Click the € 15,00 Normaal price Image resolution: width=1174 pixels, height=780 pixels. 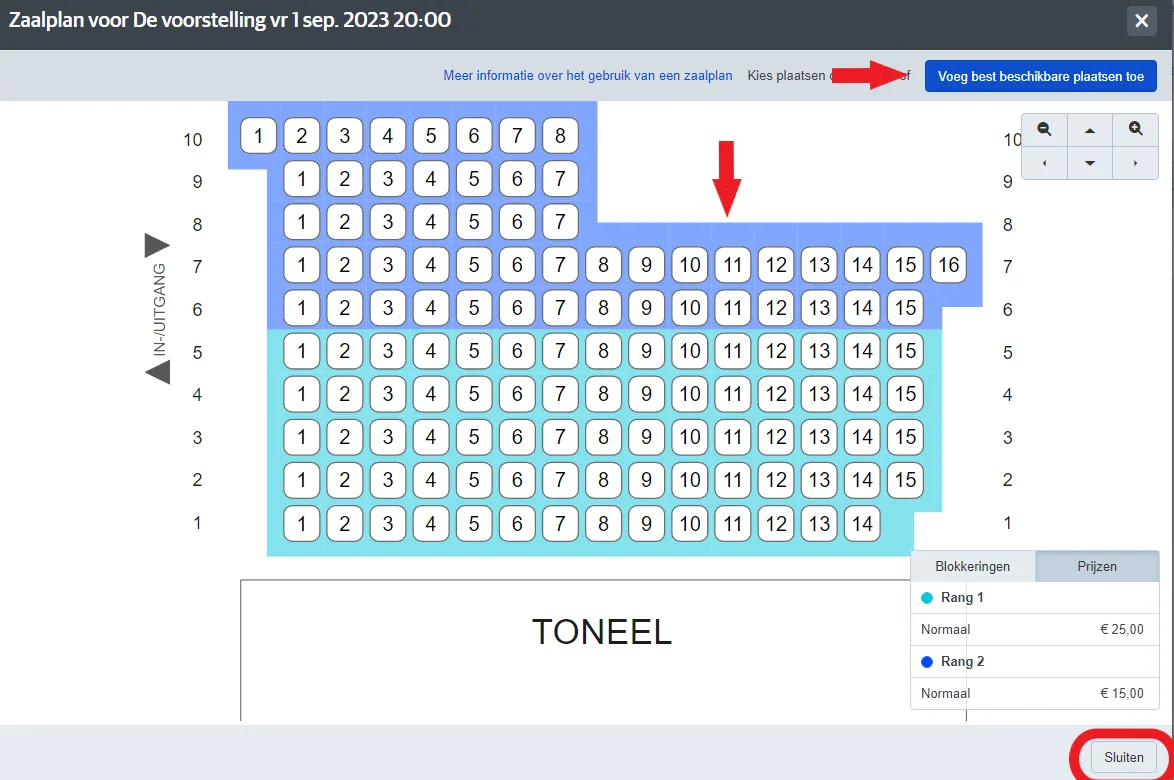(x=1122, y=693)
